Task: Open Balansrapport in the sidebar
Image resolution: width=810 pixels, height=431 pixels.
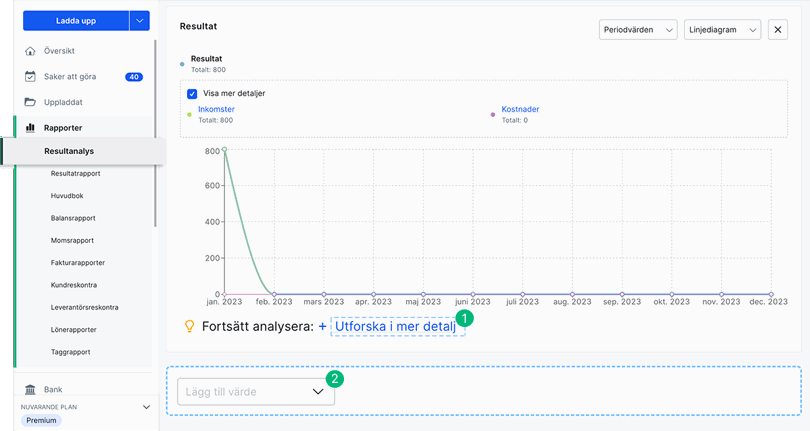Action: point(72,217)
